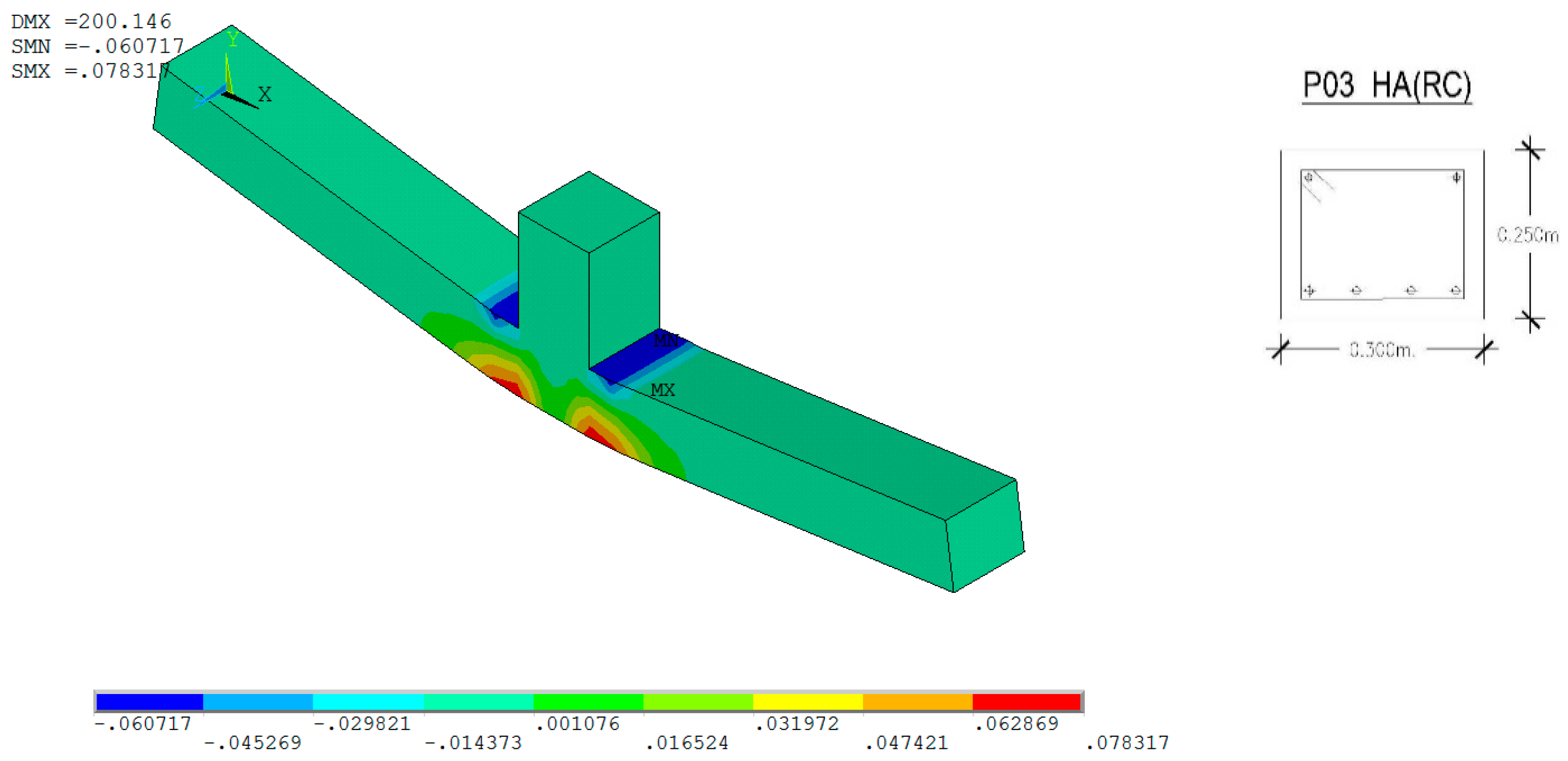Viewport: 1568px width, 761px height.
Task: Click the SMN minimum value text
Action: coord(98,46)
